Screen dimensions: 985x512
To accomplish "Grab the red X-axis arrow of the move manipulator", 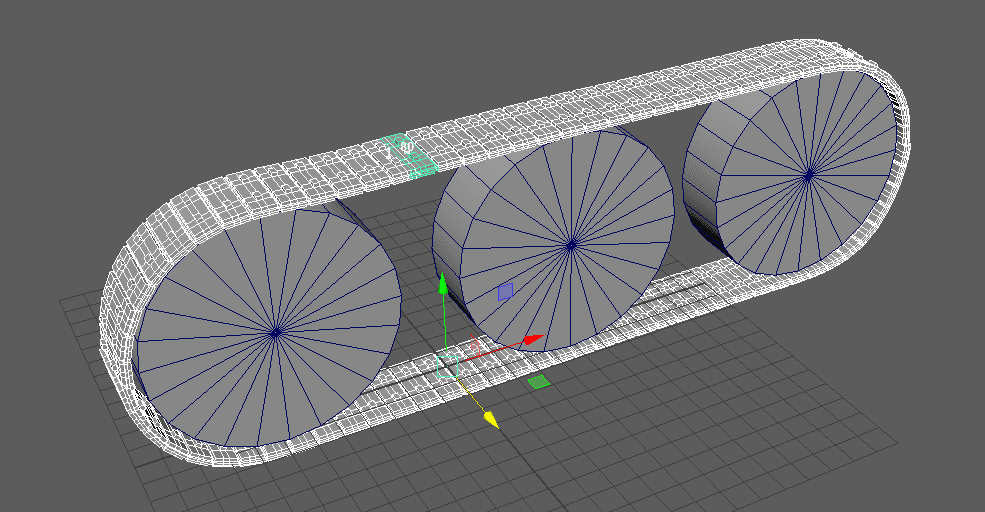I will pyautogui.click(x=533, y=340).
